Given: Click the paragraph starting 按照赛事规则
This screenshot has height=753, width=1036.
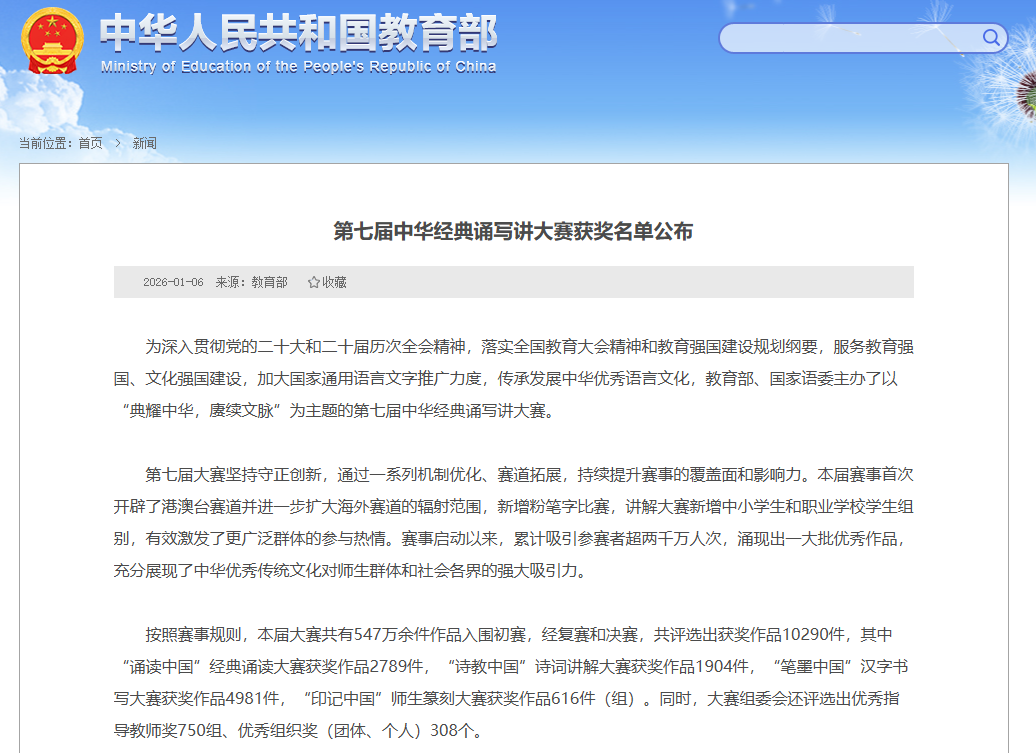Looking at the screenshot, I should click(x=513, y=681).
